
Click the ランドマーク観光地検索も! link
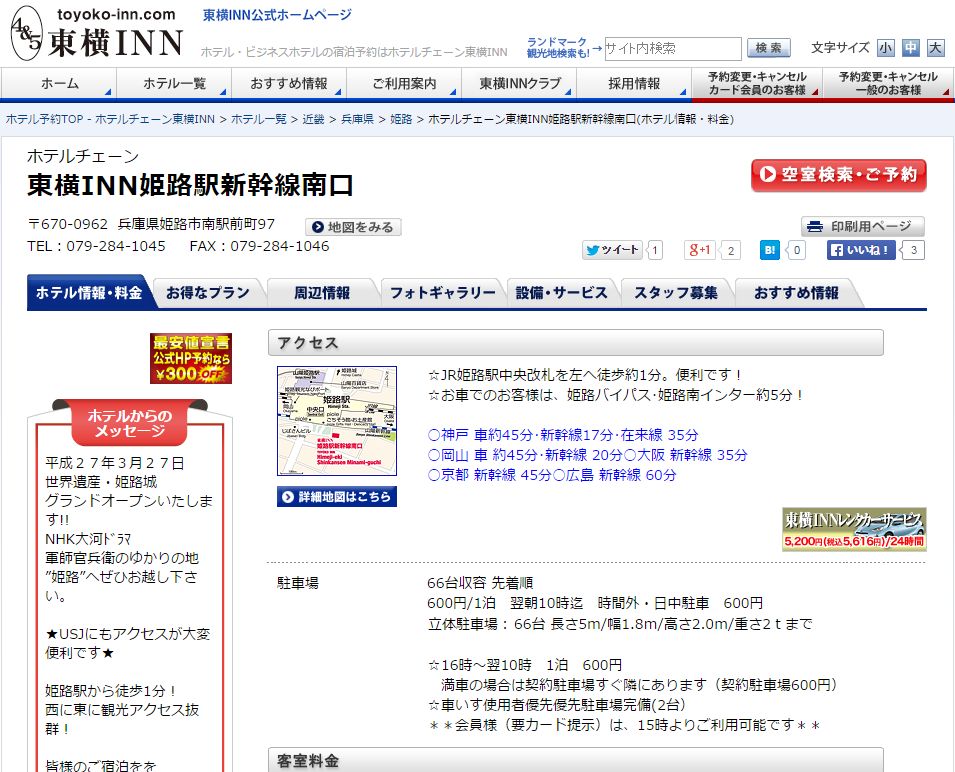557,47
